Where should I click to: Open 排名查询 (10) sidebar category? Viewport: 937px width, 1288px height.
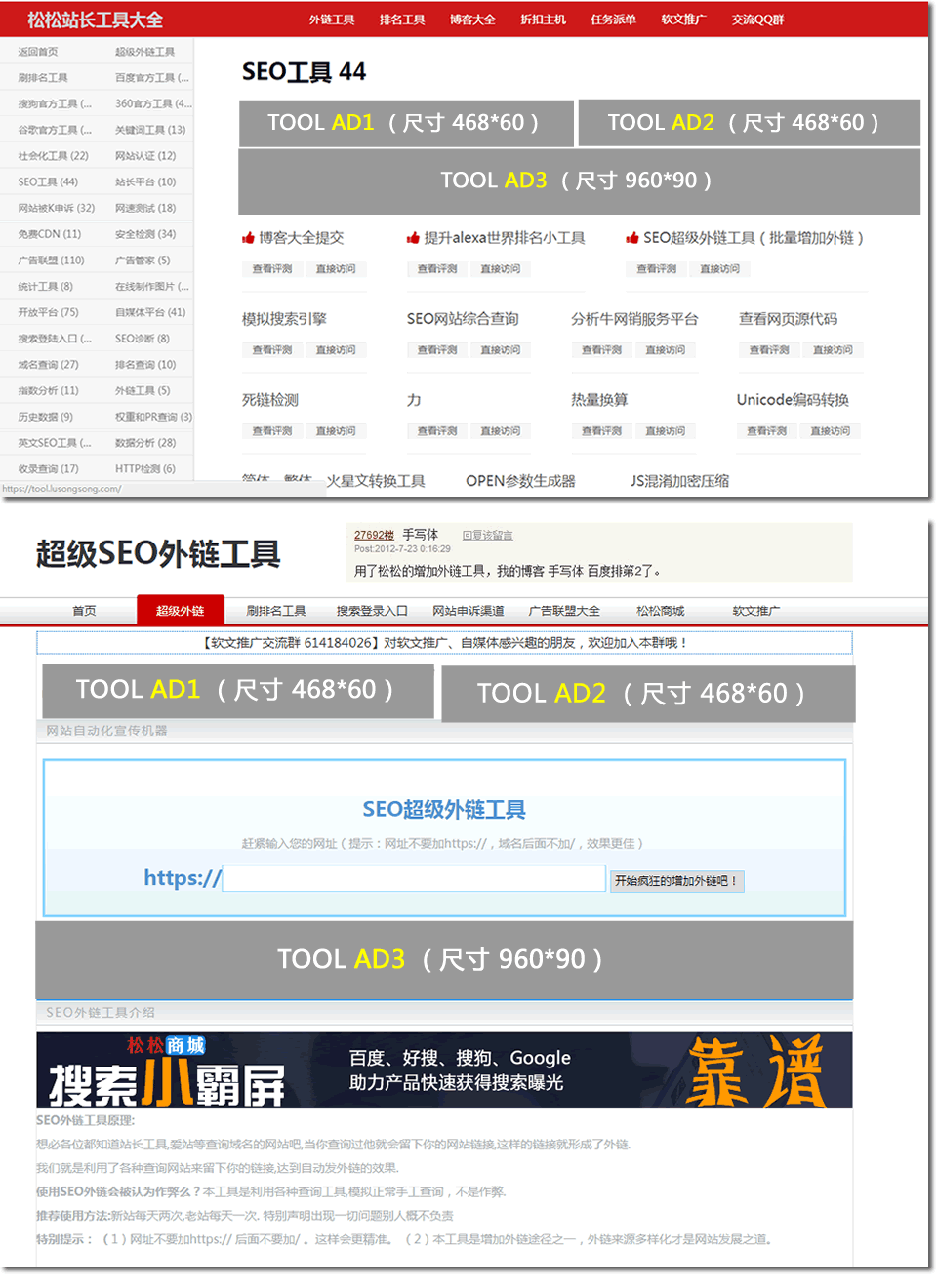pyautogui.click(x=145, y=365)
